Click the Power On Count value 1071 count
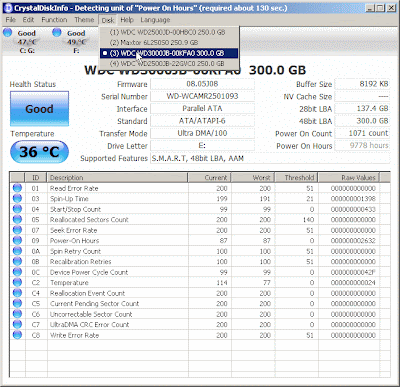The width and height of the screenshot is (400, 387). (x=362, y=133)
